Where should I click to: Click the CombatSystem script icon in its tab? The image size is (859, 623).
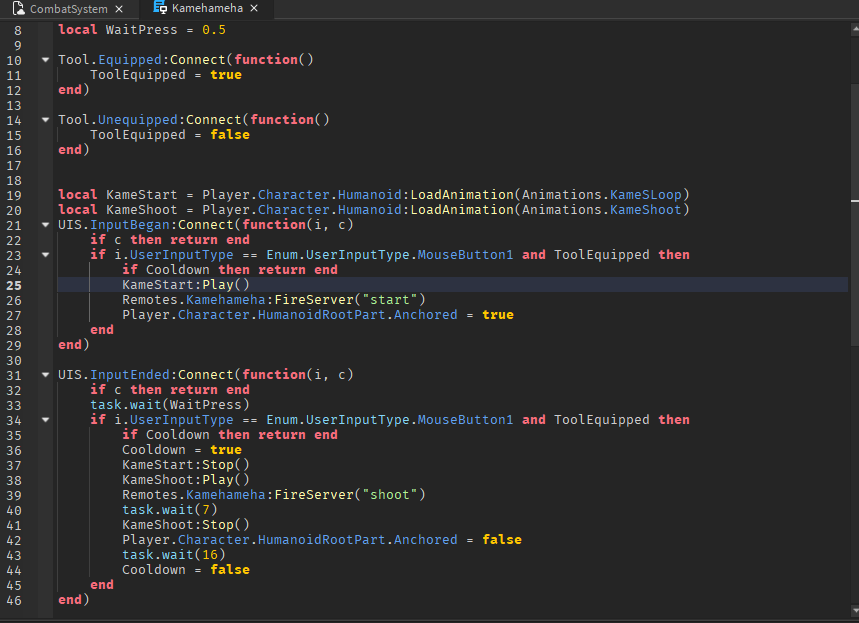(x=18, y=10)
